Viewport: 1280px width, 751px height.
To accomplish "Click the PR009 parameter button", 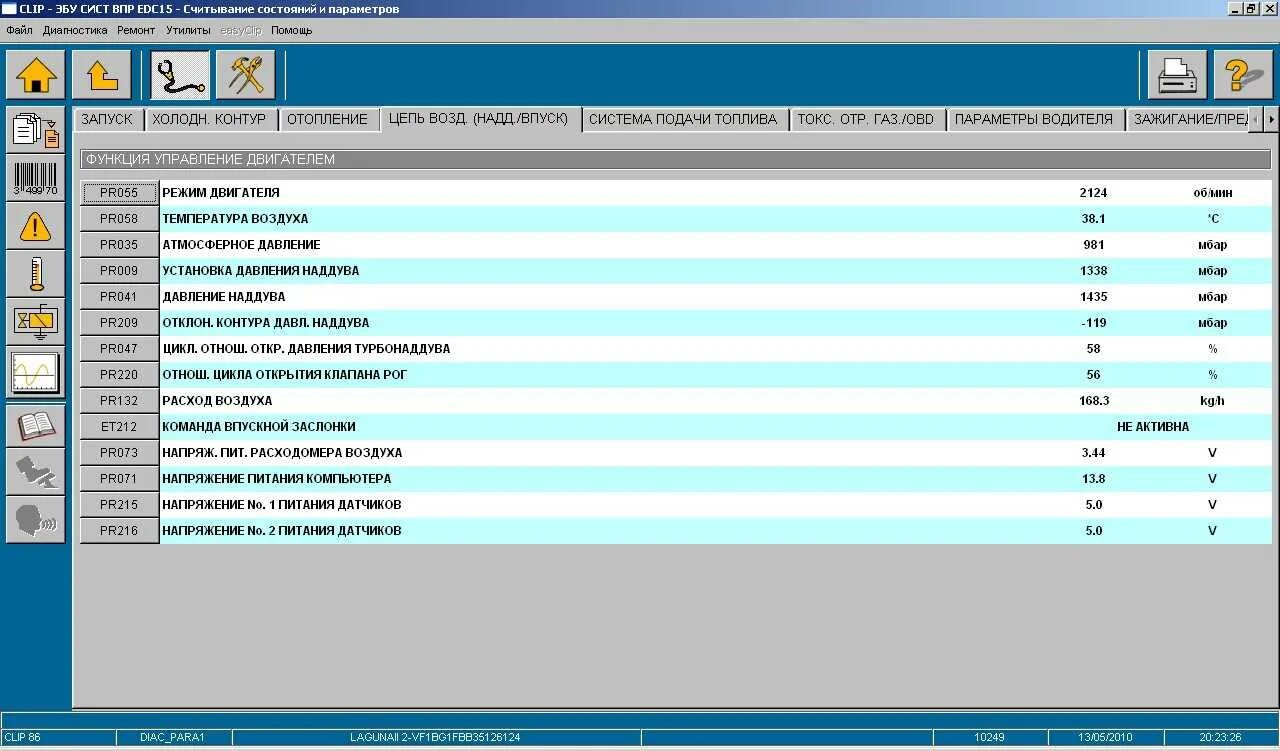I will (x=119, y=271).
